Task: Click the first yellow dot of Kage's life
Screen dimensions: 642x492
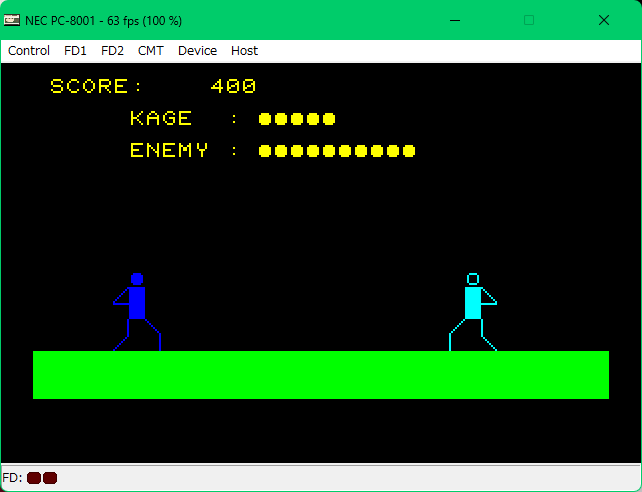Action: [x=265, y=119]
